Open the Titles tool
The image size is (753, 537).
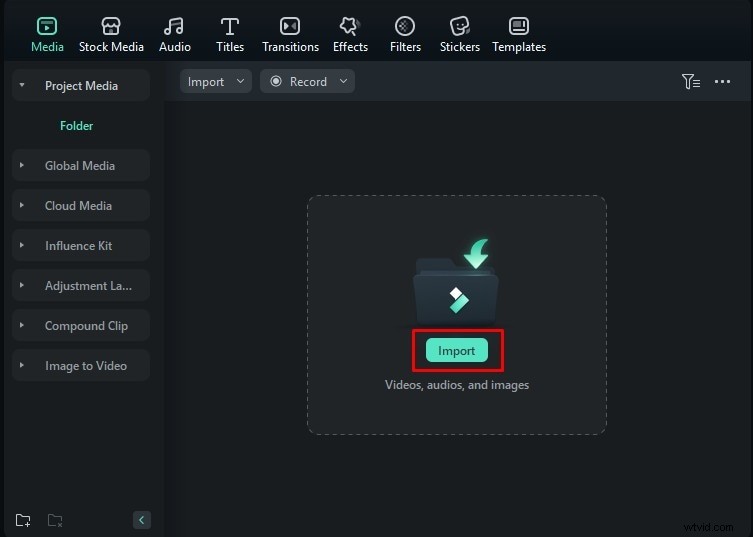click(x=230, y=27)
